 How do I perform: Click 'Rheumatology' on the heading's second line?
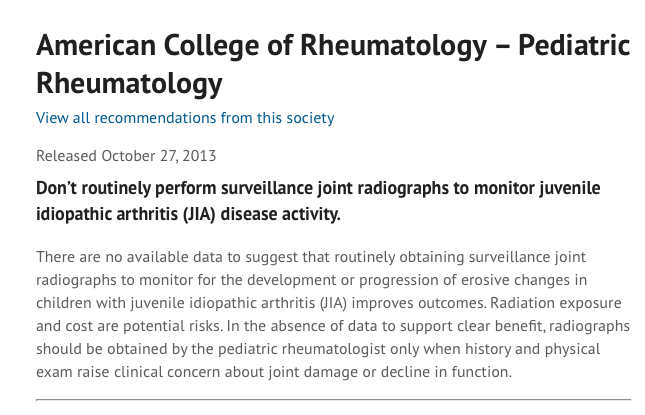coord(129,84)
